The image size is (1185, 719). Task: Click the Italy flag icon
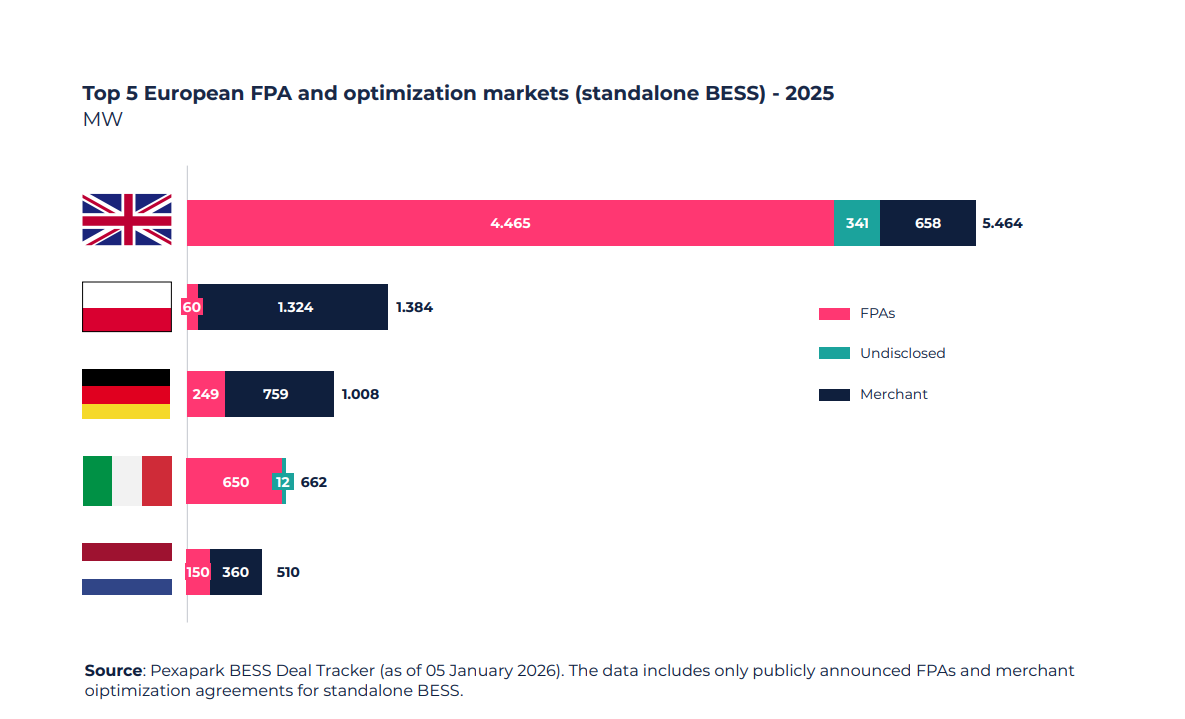pyautogui.click(x=127, y=480)
